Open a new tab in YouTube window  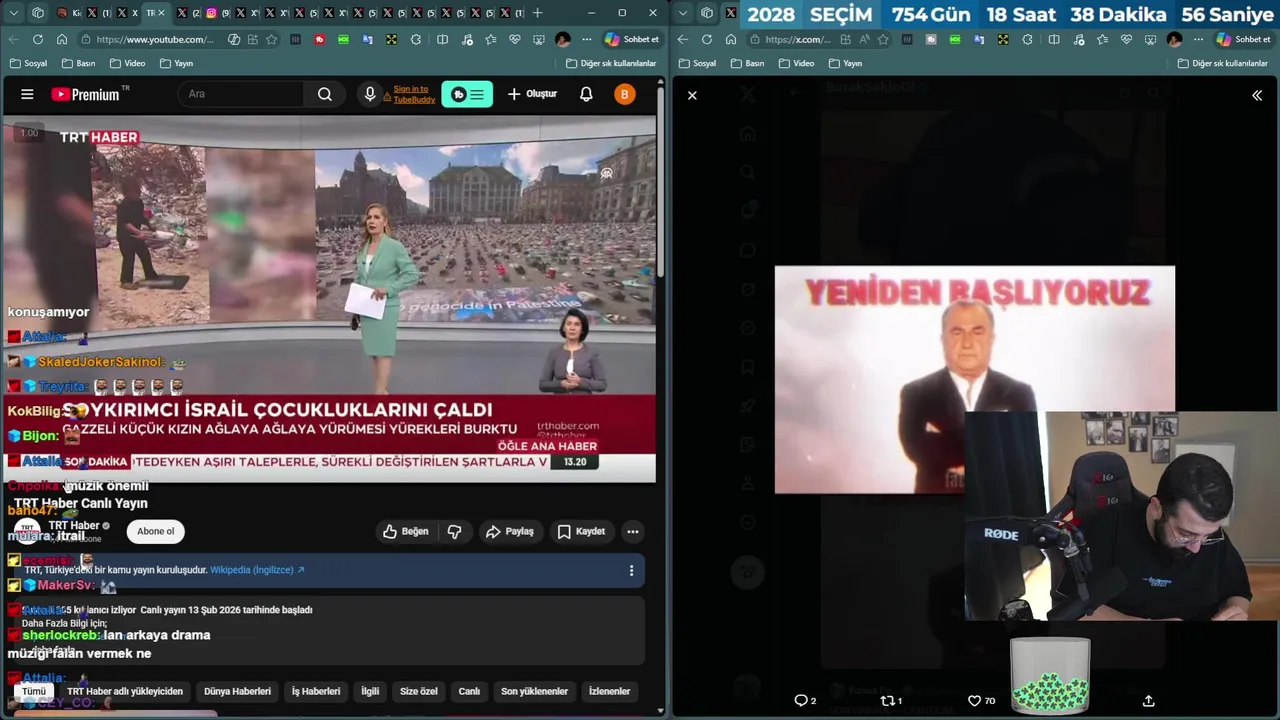(x=537, y=13)
